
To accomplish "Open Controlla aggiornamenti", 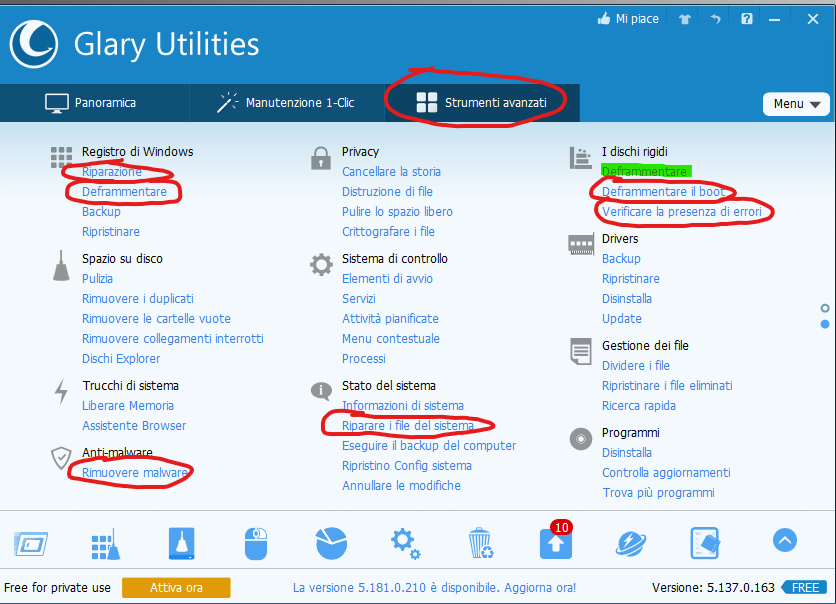I will 666,473.
